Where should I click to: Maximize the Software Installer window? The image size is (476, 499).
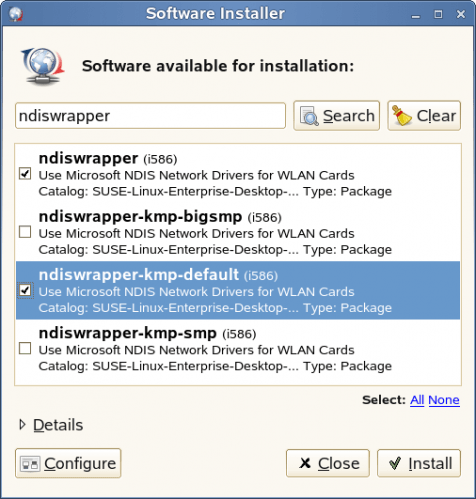pos(438,14)
